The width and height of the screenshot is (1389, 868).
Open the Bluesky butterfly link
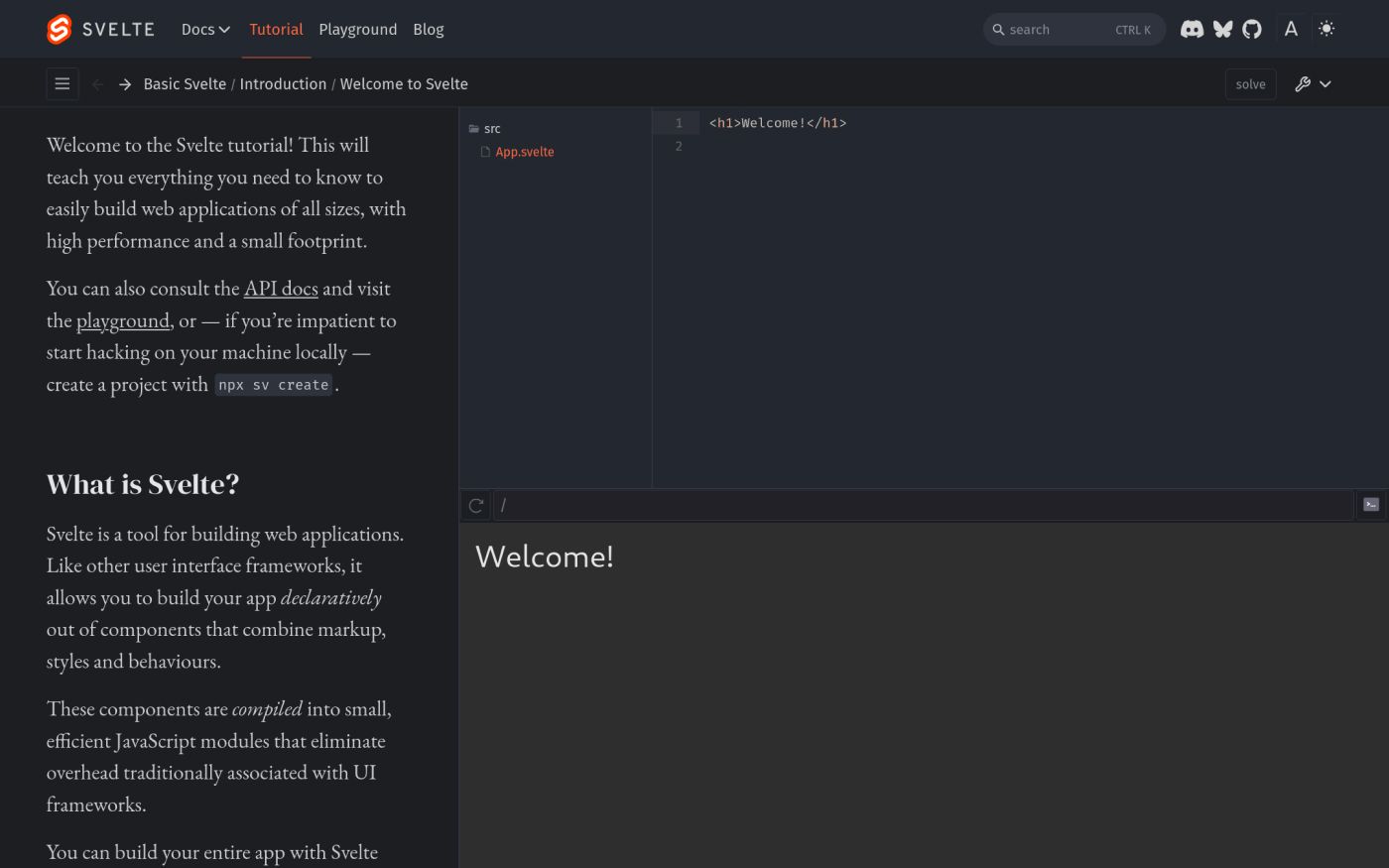pyautogui.click(x=1222, y=30)
